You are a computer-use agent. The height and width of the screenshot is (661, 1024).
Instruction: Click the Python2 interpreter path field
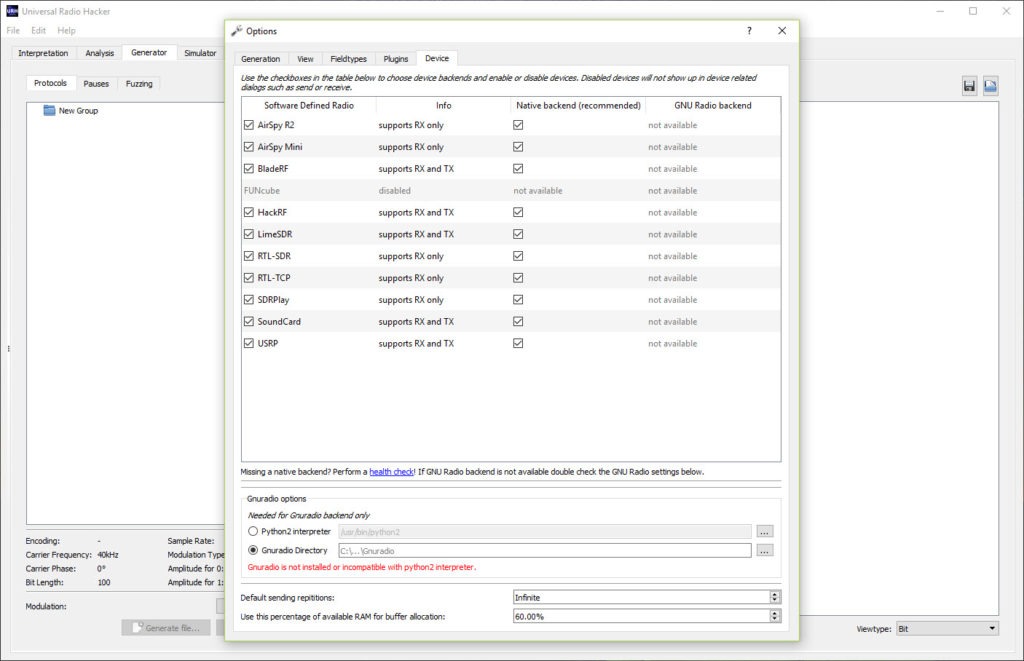[545, 532]
